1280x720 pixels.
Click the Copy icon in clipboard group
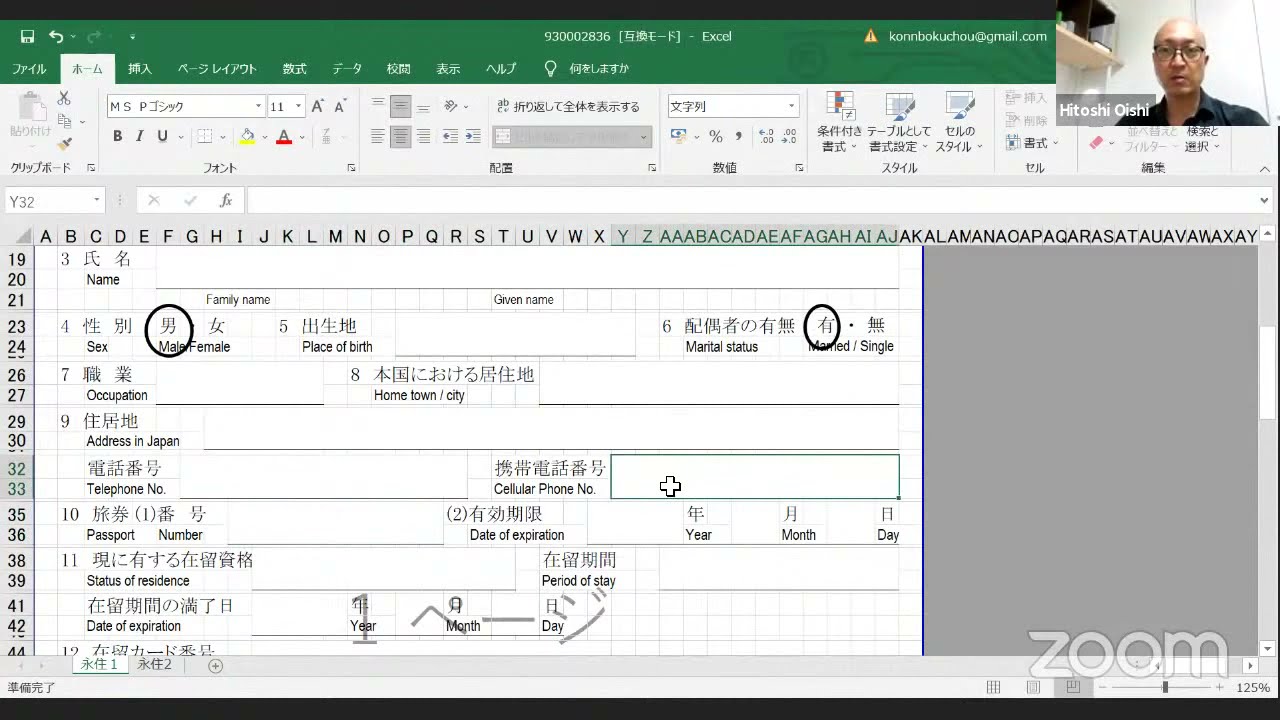pos(64,121)
